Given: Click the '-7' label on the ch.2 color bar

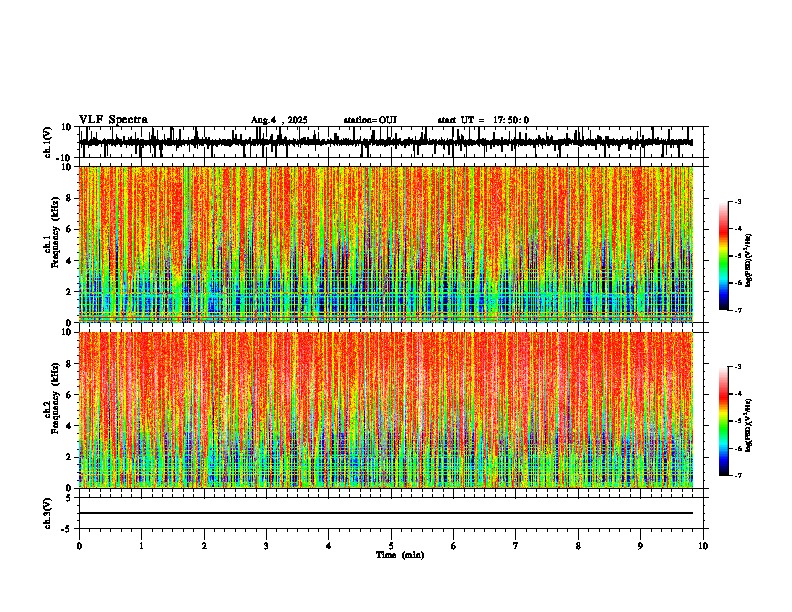Looking at the screenshot, I should pyautogui.click(x=737, y=475).
